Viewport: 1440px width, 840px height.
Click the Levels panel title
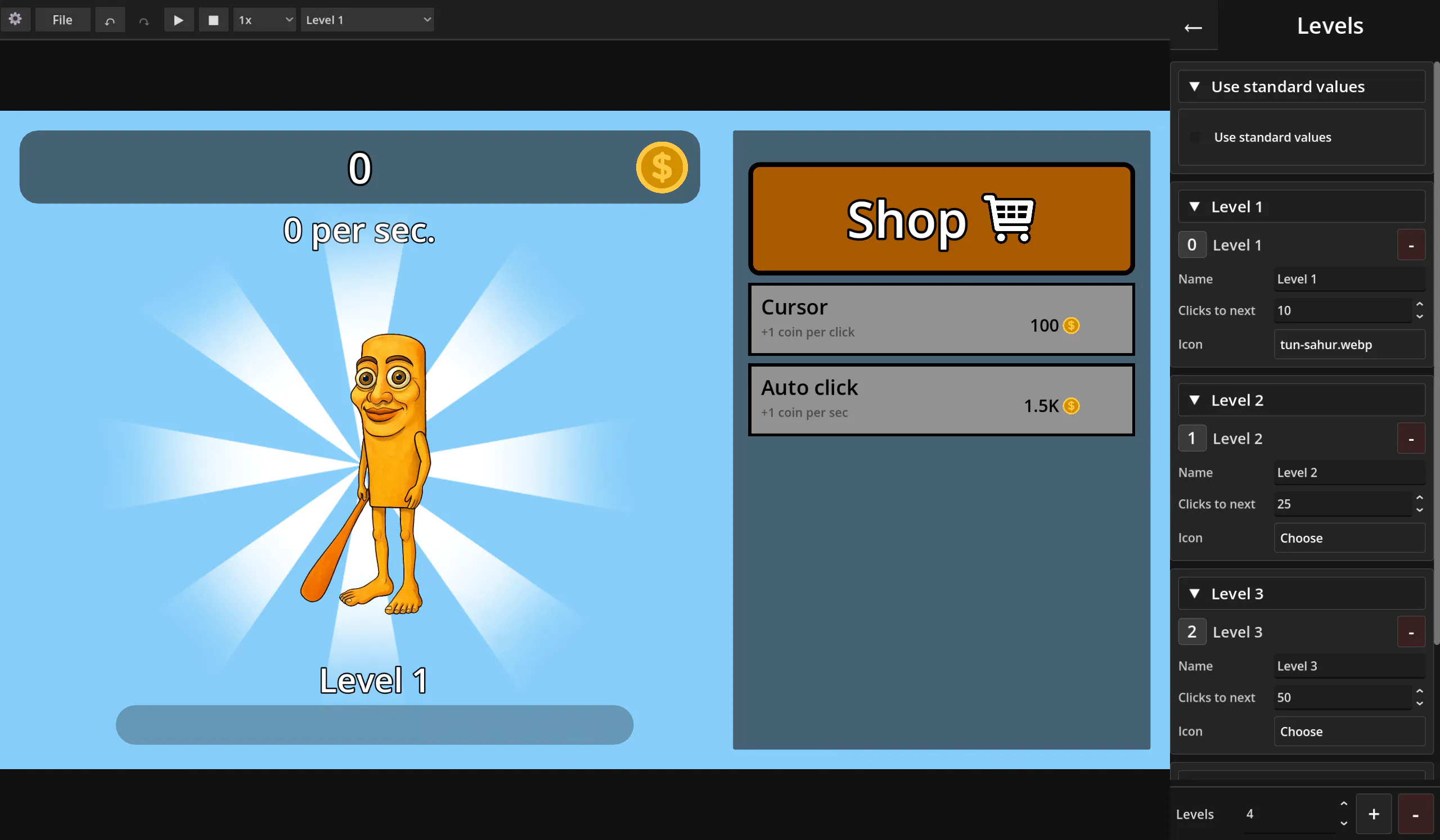(1329, 26)
